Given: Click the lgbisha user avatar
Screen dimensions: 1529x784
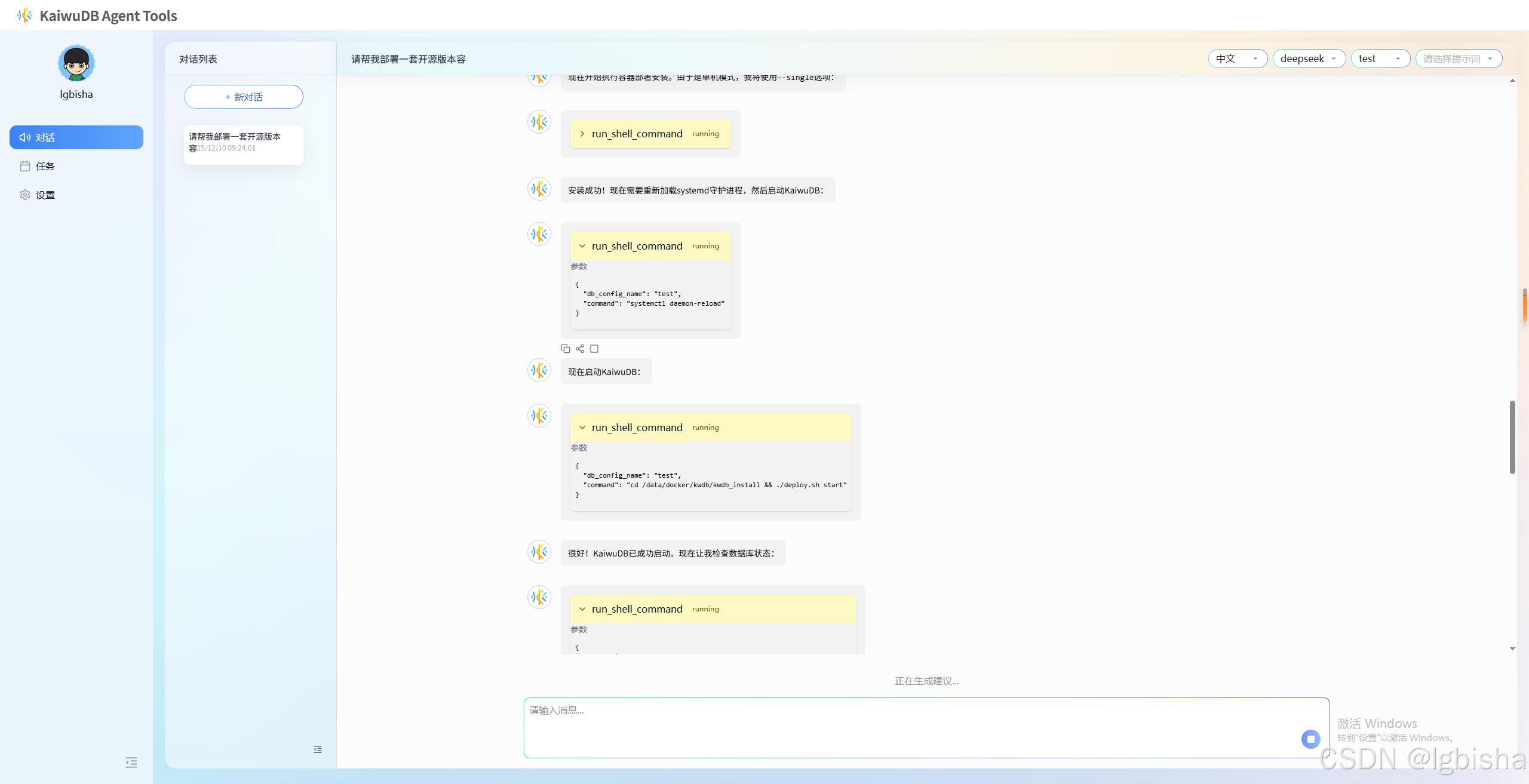Looking at the screenshot, I should point(76,63).
